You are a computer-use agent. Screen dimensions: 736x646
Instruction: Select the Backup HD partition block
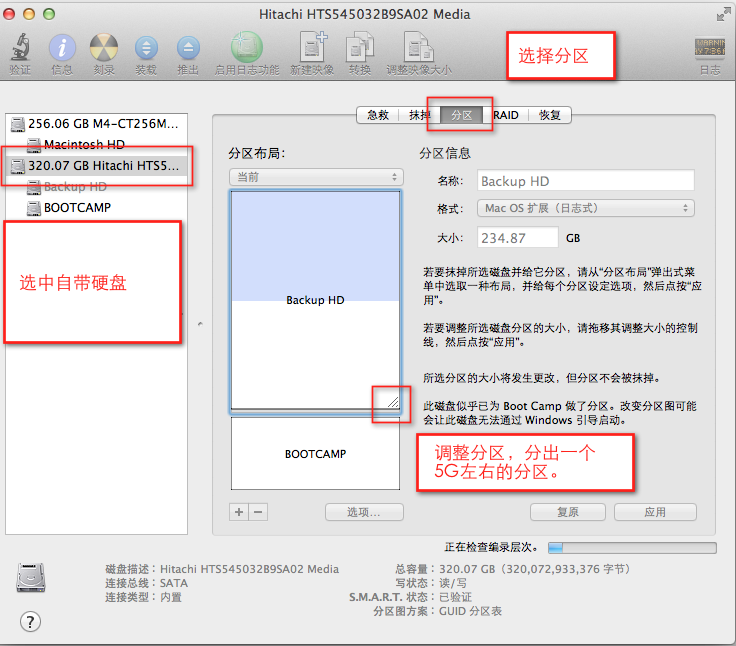click(x=315, y=300)
